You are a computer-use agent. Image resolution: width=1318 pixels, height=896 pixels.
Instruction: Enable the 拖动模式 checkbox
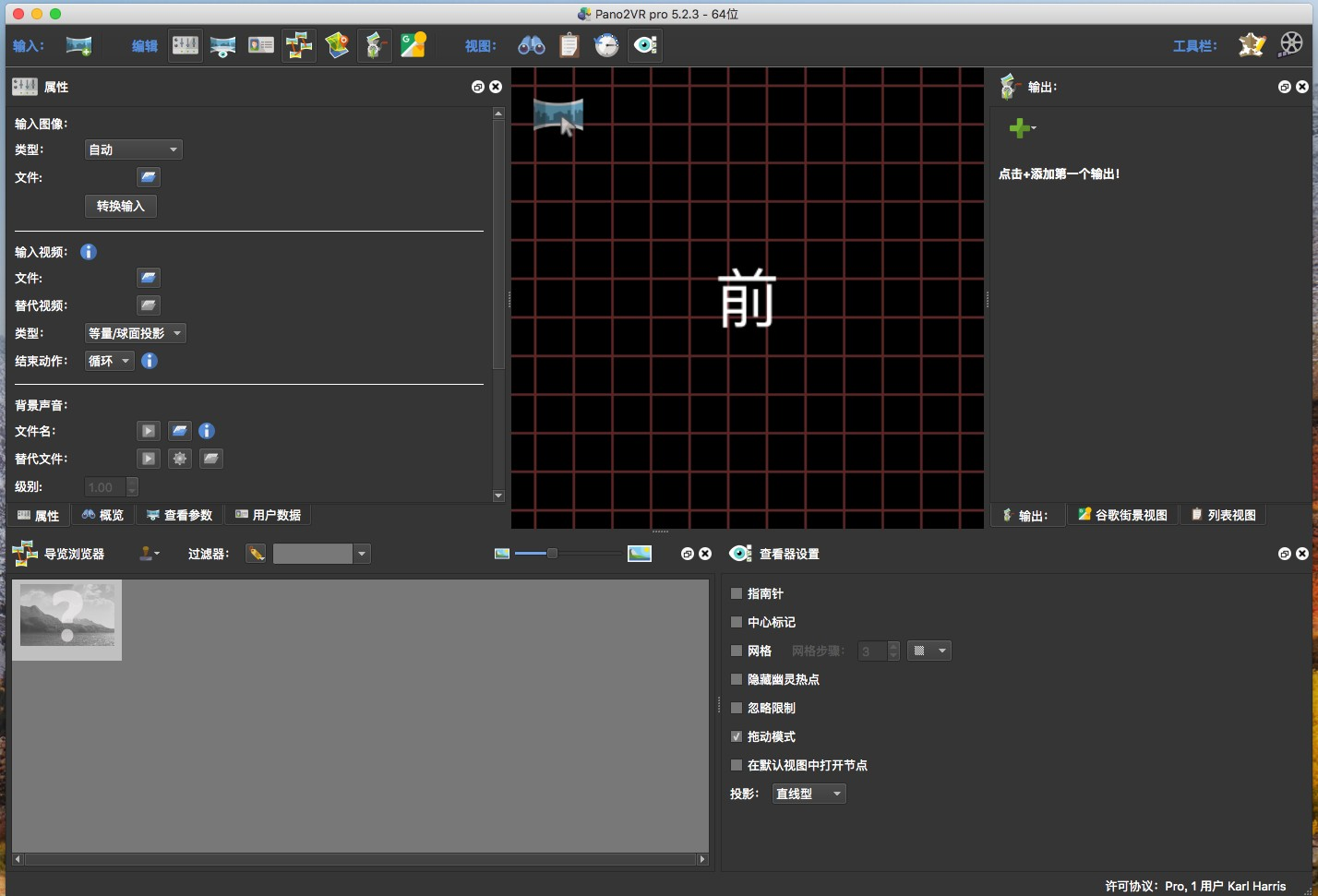point(737,736)
